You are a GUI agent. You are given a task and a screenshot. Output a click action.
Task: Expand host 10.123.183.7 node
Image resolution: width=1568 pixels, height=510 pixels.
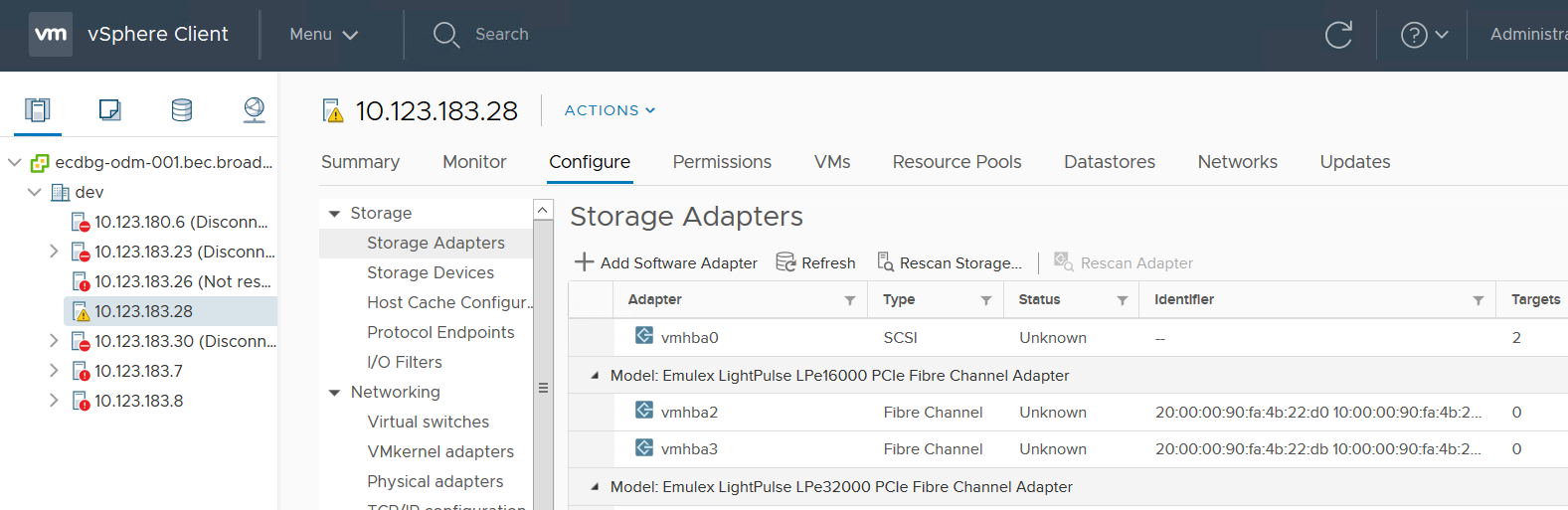point(54,371)
